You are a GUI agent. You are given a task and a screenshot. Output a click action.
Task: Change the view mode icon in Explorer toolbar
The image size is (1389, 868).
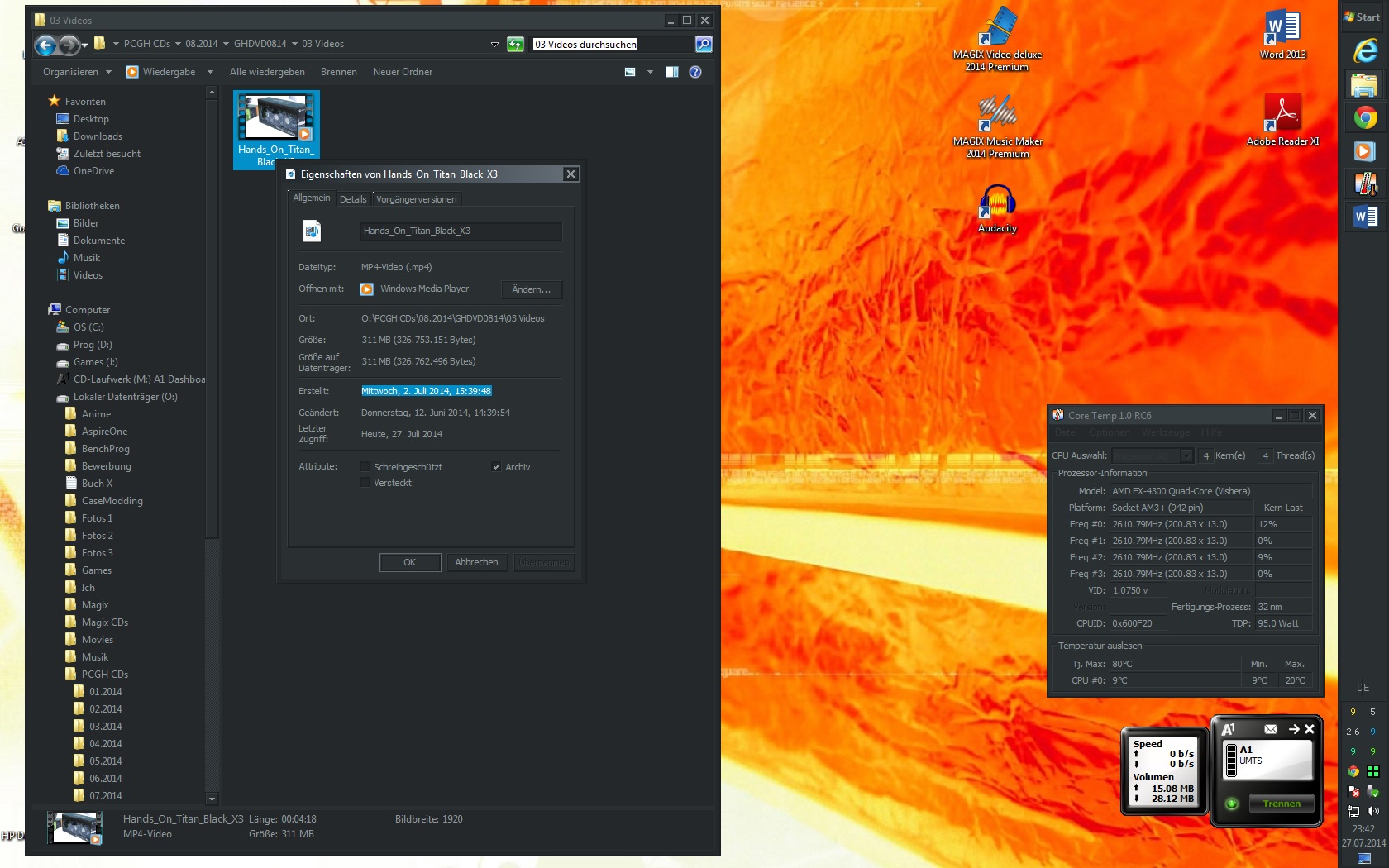coord(630,72)
